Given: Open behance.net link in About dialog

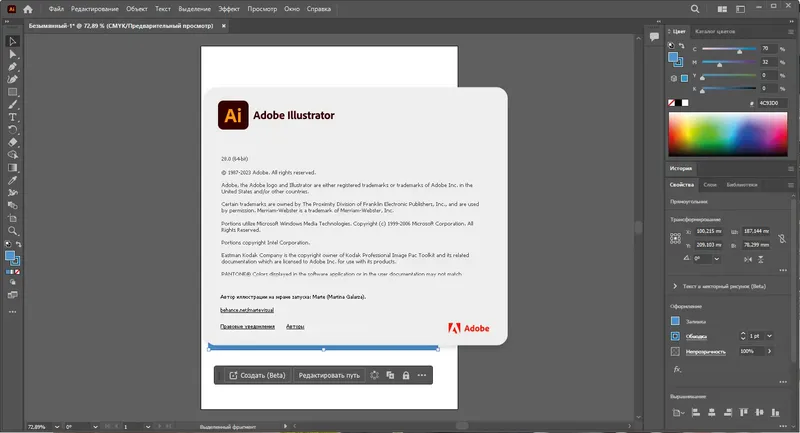Looking at the screenshot, I should click(x=247, y=310).
